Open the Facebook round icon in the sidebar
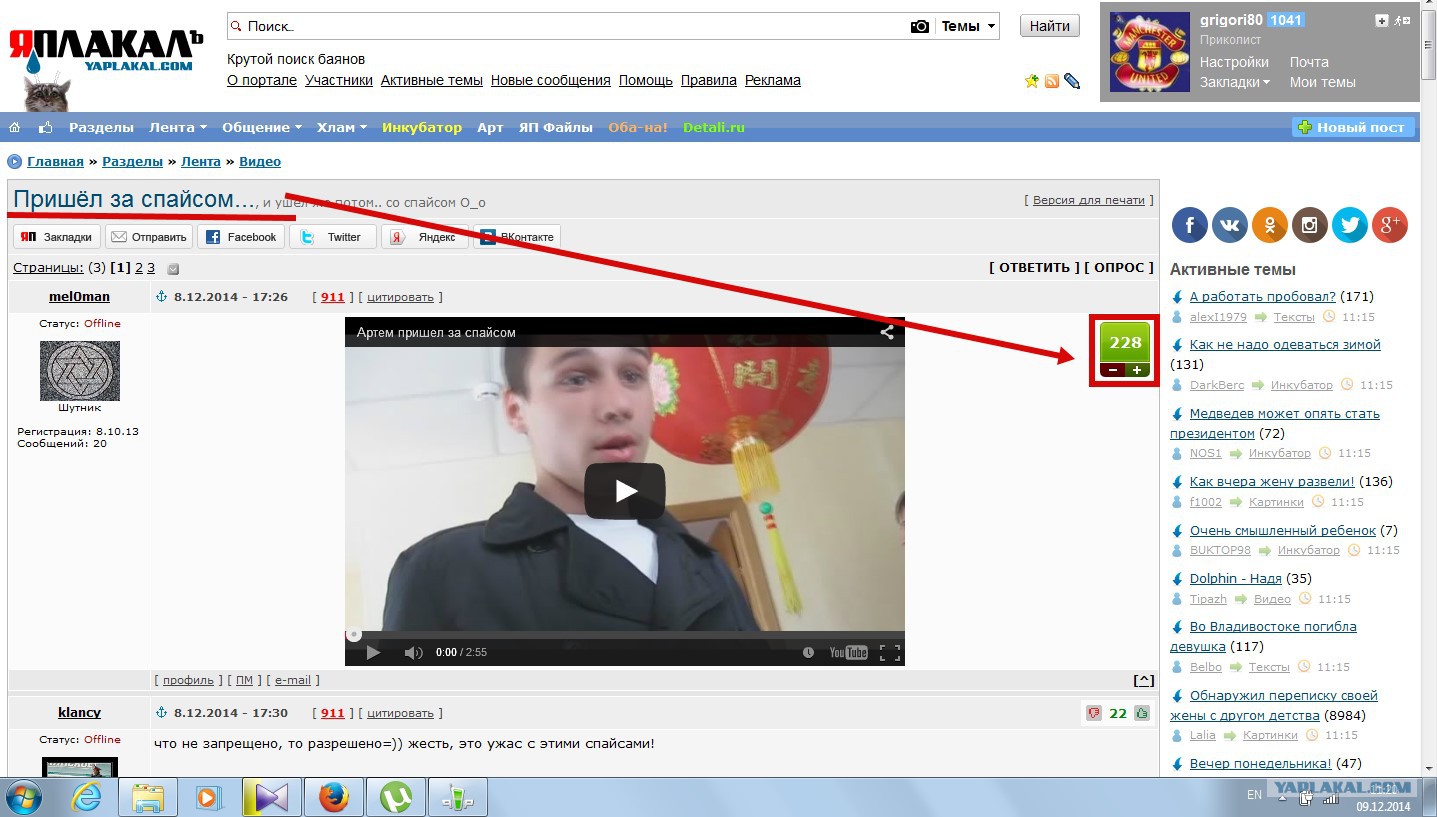This screenshot has width=1437, height=817. 1190,226
